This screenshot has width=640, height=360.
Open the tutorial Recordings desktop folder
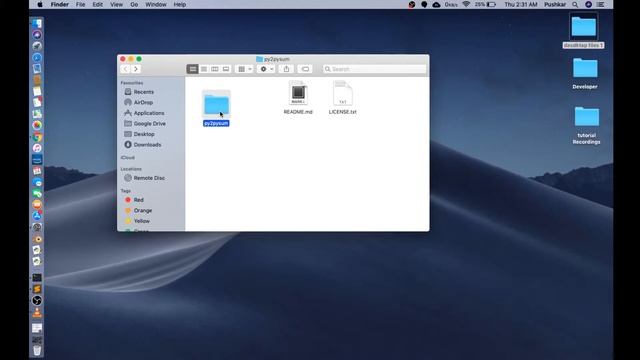pyautogui.click(x=587, y=117)
